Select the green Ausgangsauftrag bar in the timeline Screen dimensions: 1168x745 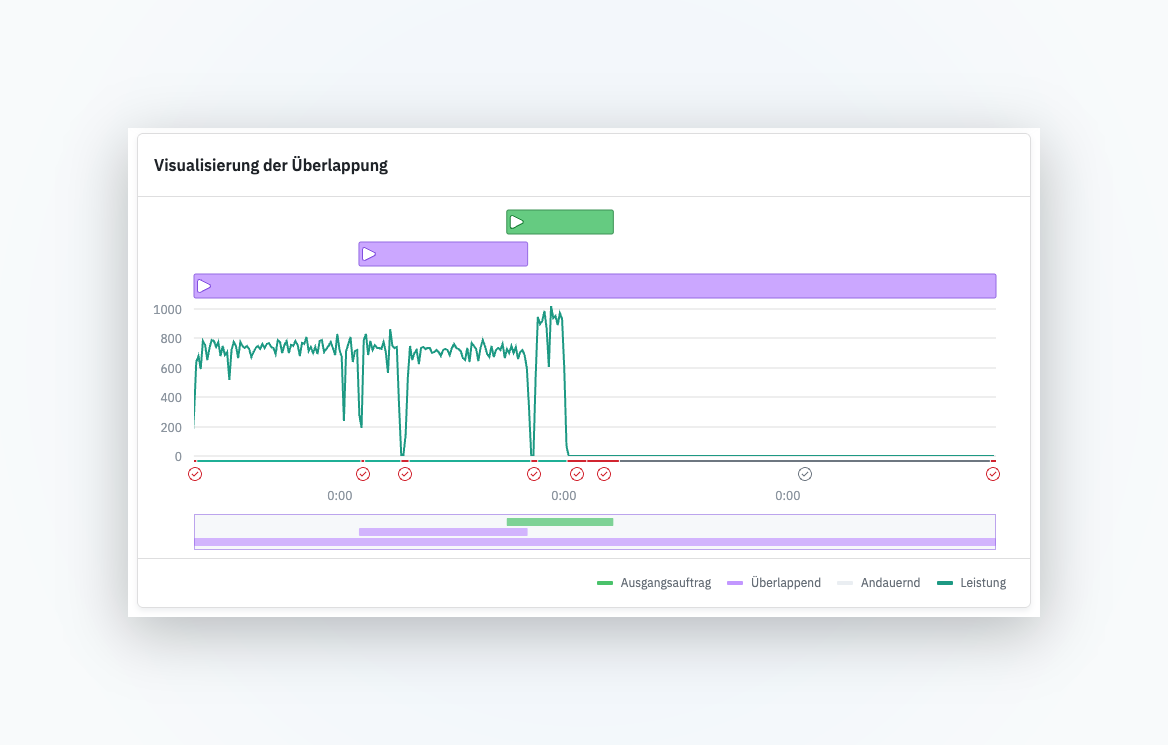560,222
